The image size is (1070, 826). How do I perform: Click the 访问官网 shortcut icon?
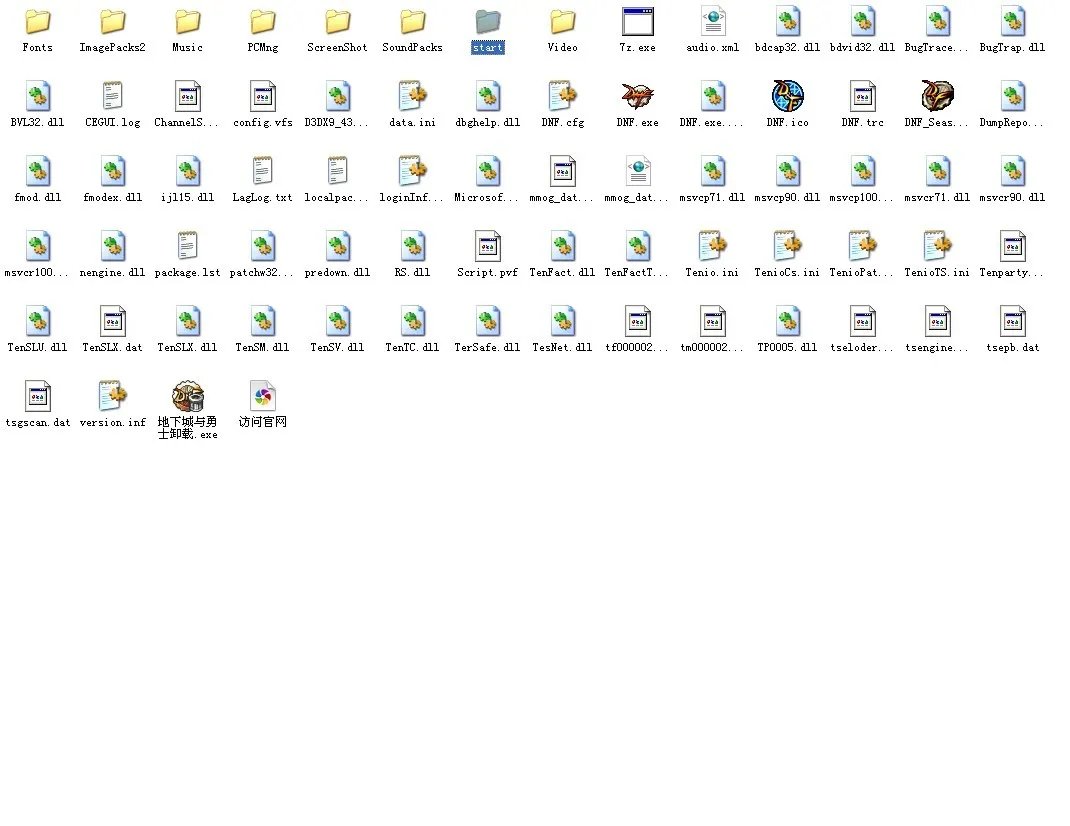pyautogui.click(x=262, y=397)
